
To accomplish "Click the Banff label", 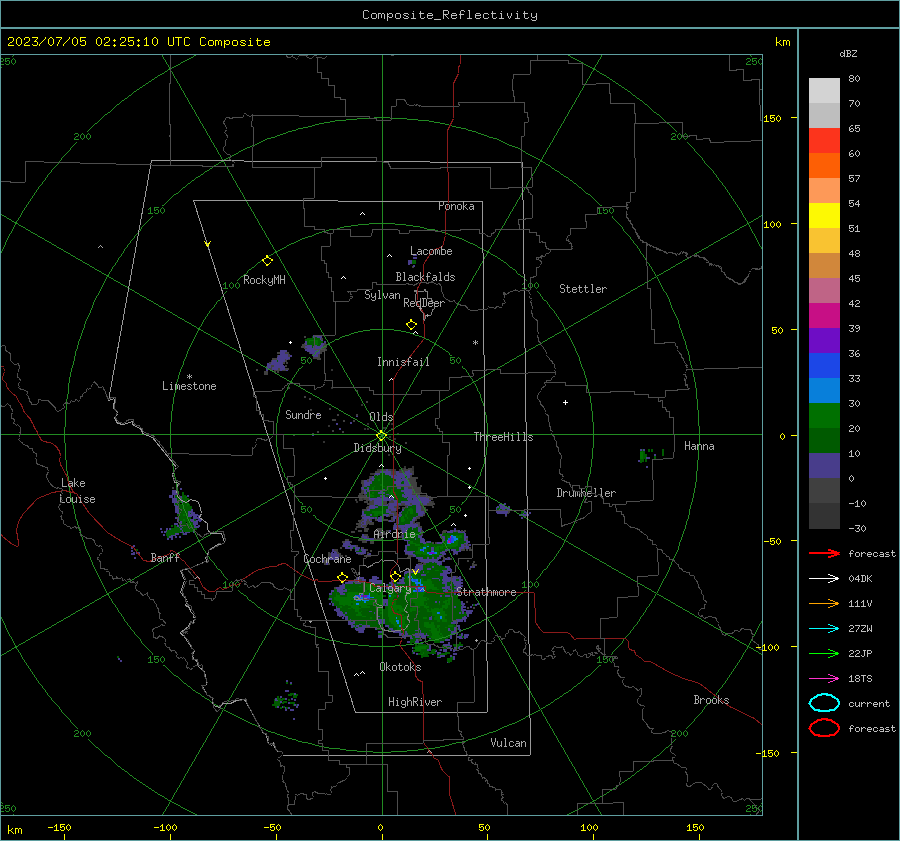I will tap(165, 557).
